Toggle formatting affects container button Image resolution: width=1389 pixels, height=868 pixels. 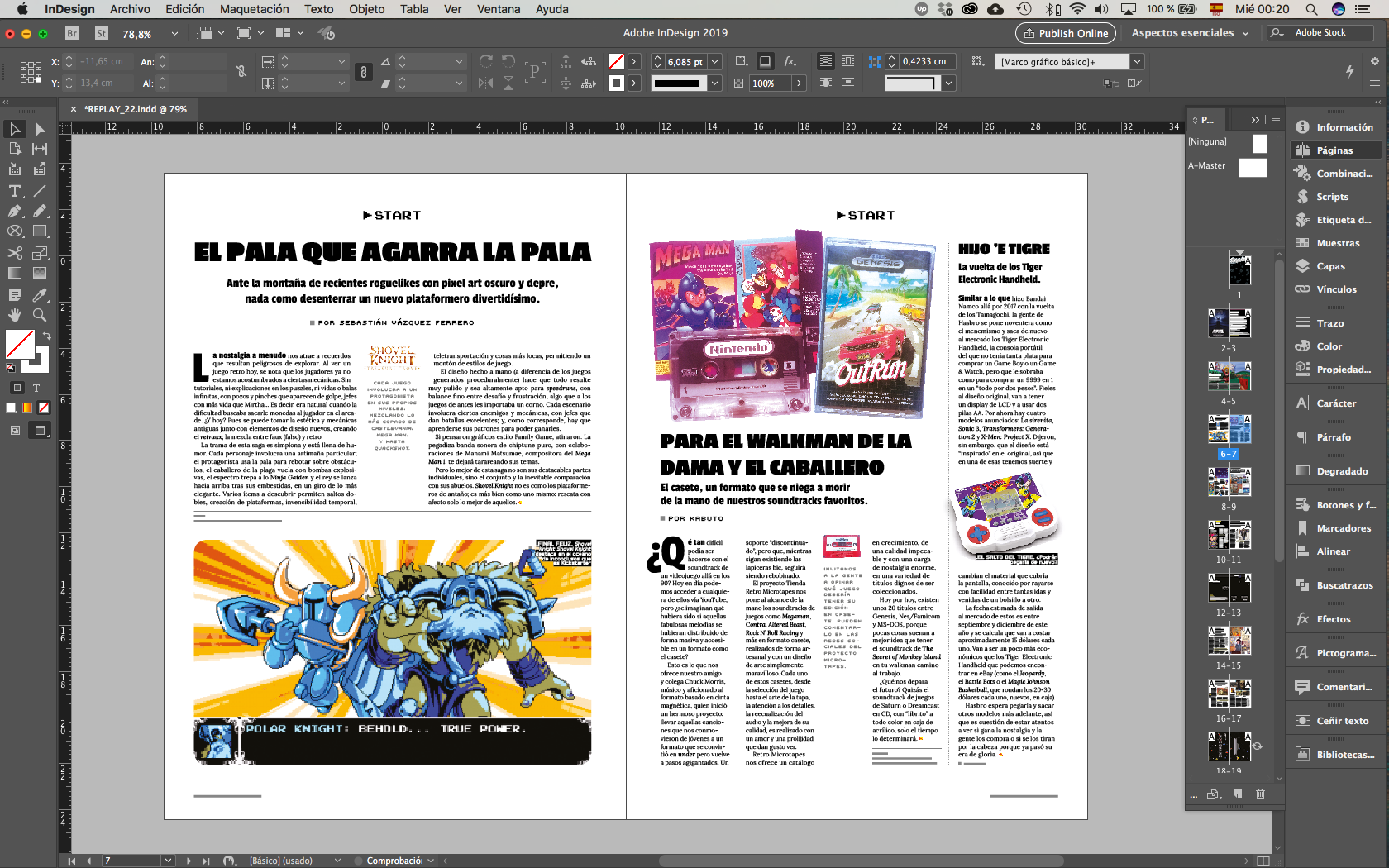click(x=17, y=388)
